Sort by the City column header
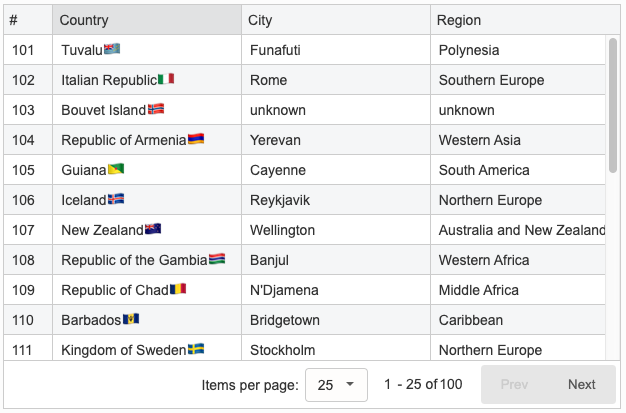626x413 pixels. [336, 20]
